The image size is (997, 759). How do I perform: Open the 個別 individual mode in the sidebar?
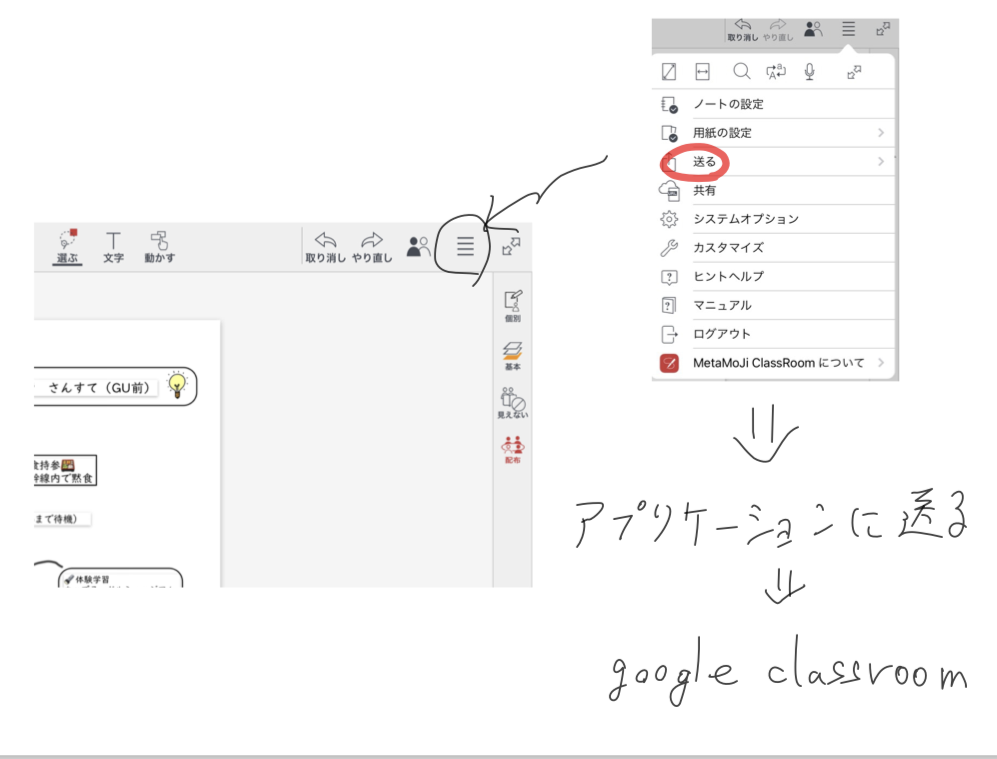tap(513, 306)
